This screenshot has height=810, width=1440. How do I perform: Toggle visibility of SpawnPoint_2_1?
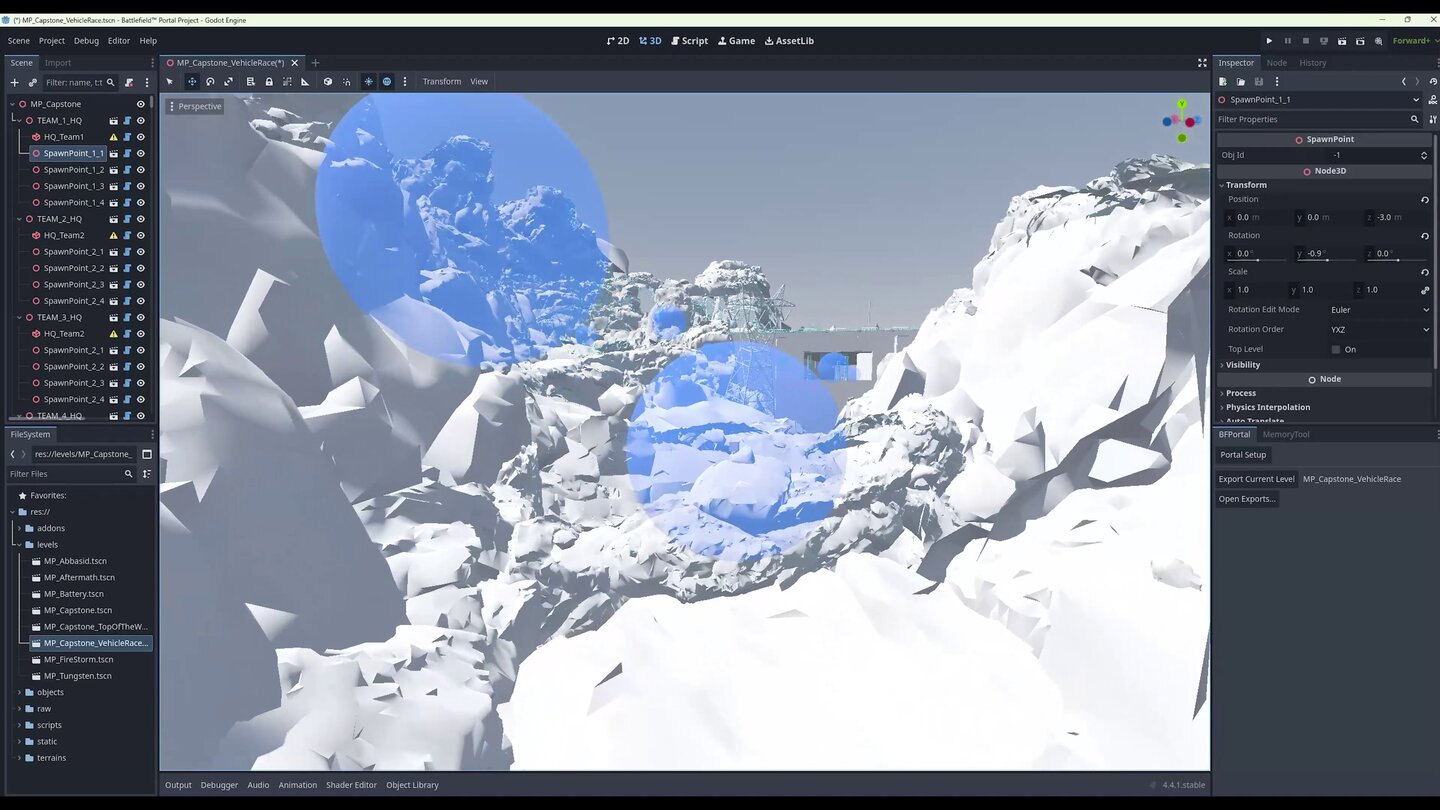[x=141, y=252]
